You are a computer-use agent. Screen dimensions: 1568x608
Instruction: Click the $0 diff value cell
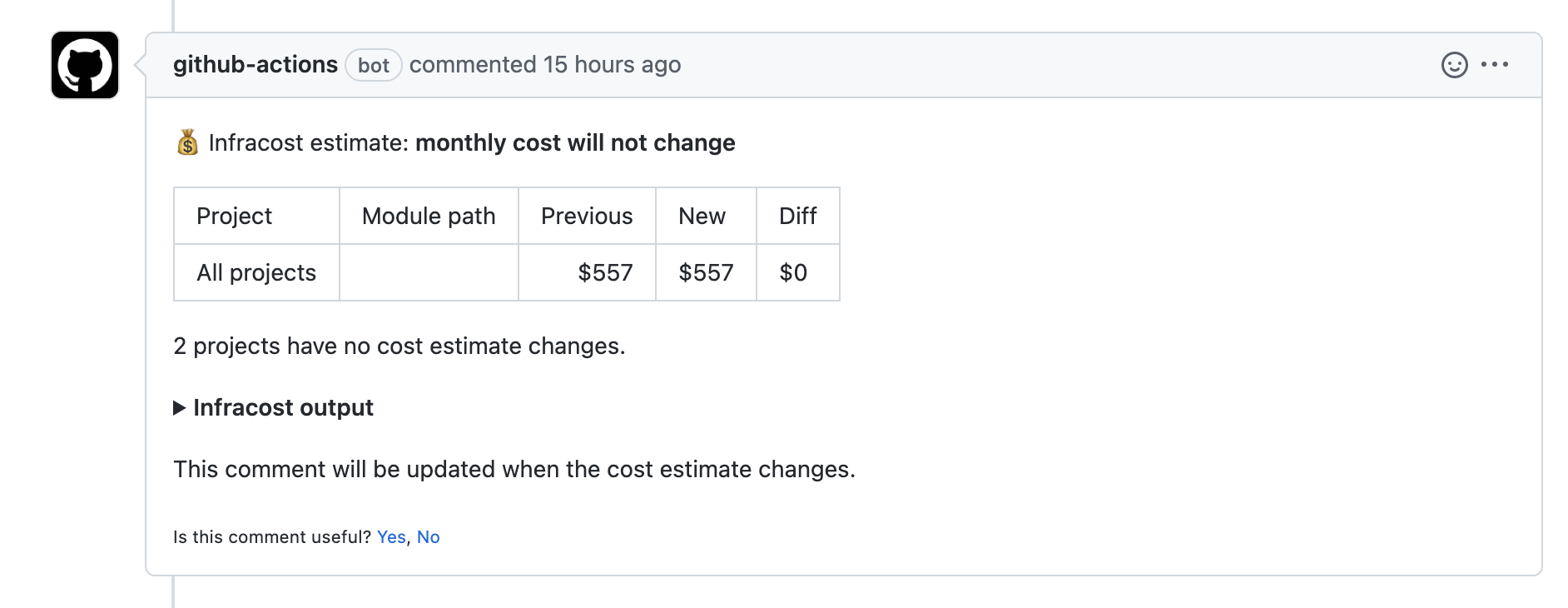point(798,272)
